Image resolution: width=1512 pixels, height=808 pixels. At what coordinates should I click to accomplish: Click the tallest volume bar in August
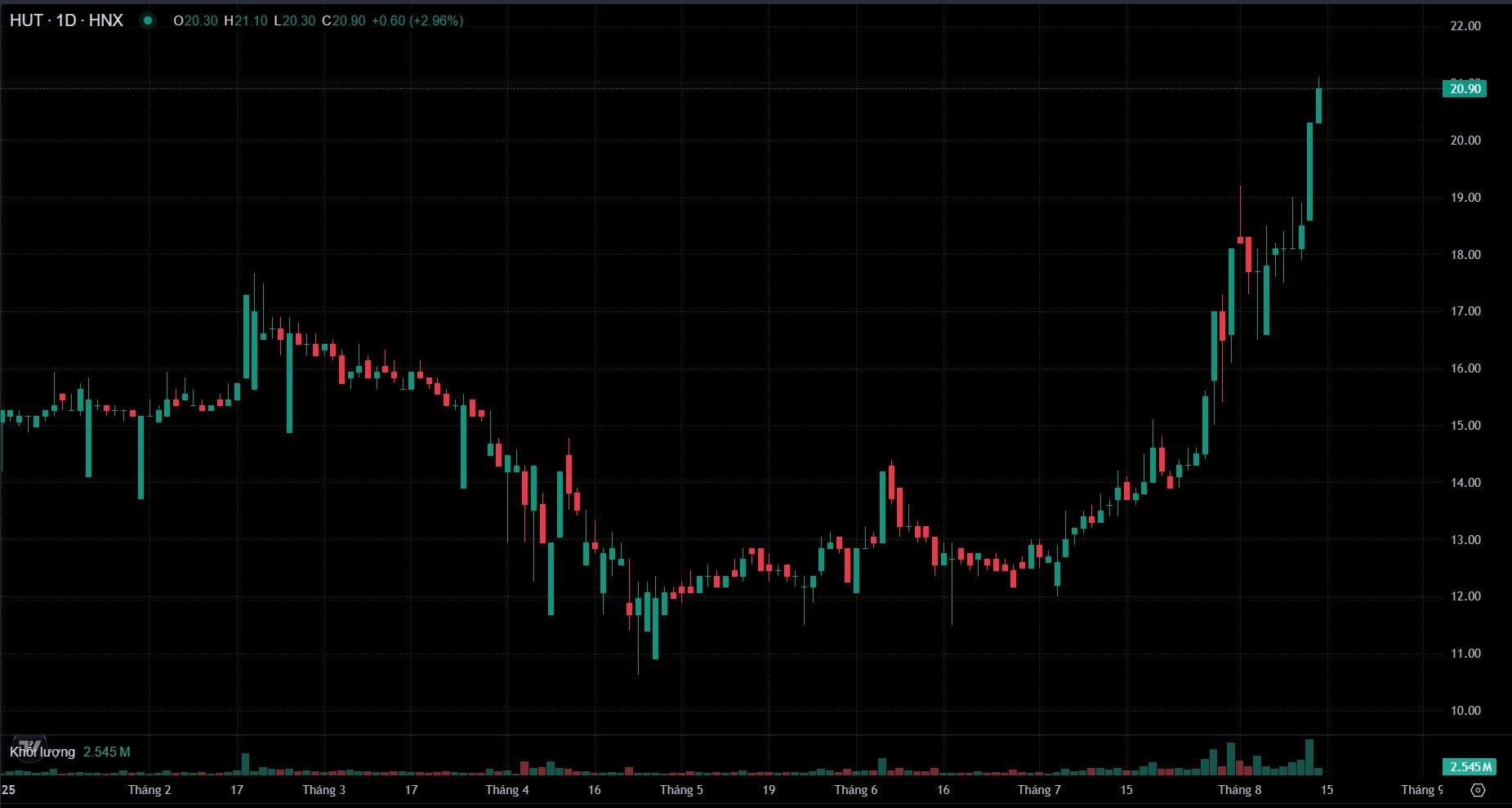coord(1309,757)
